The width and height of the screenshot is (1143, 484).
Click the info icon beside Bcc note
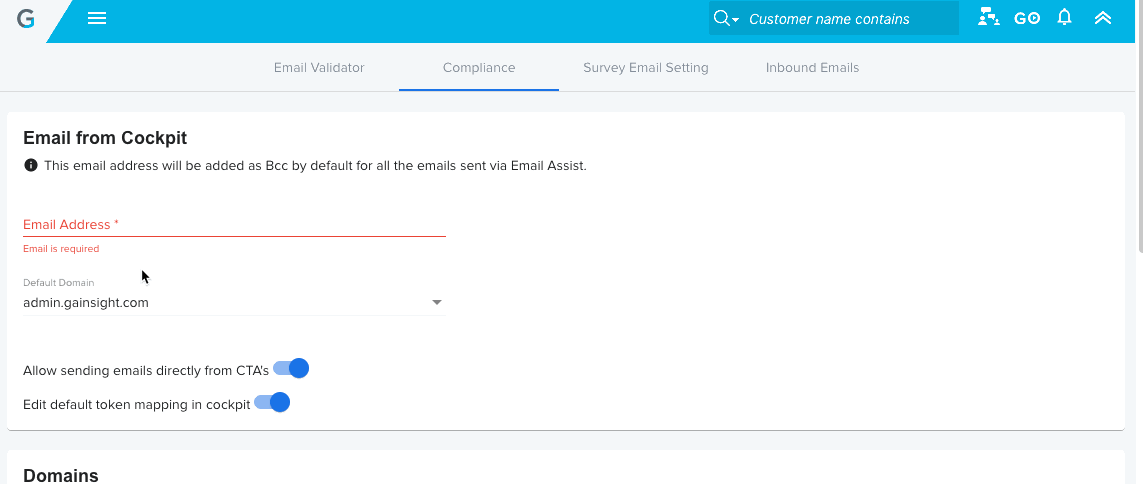[31, 165]
